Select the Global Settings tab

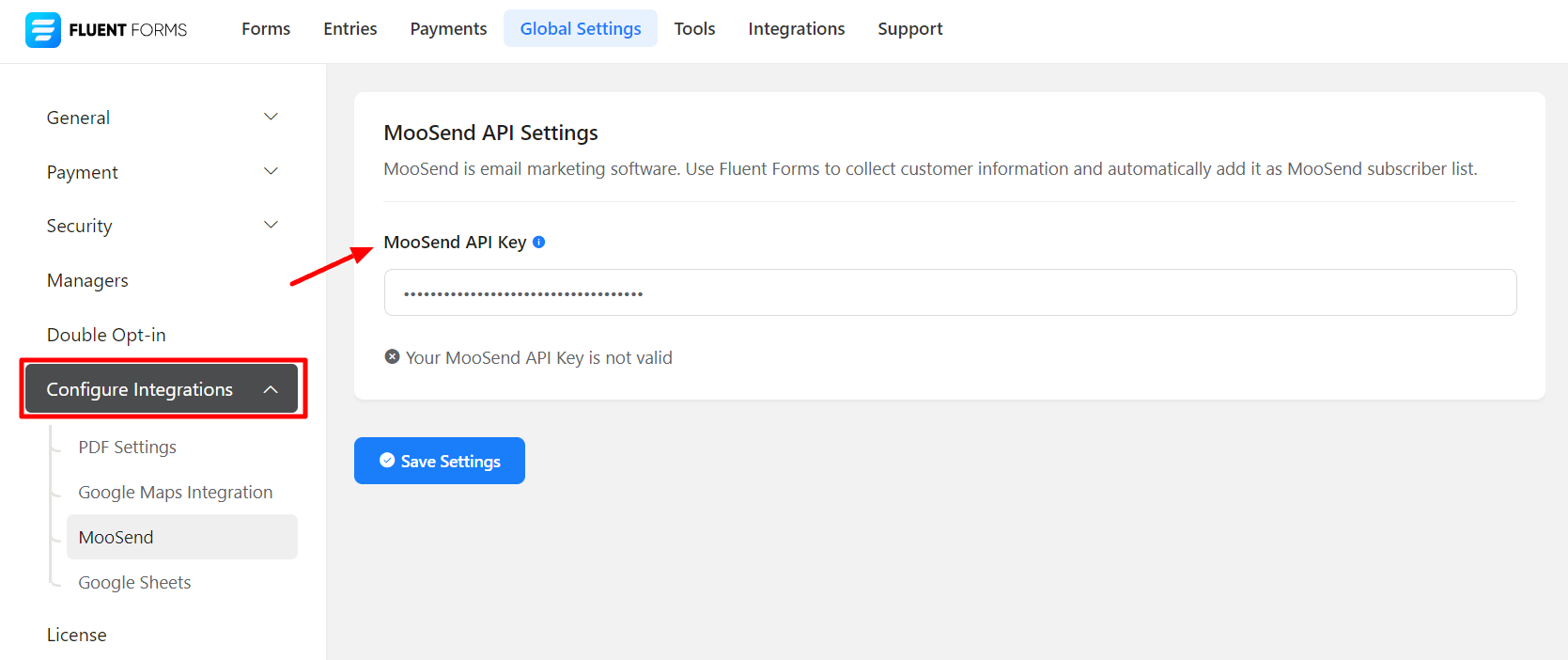click(580, 29)
